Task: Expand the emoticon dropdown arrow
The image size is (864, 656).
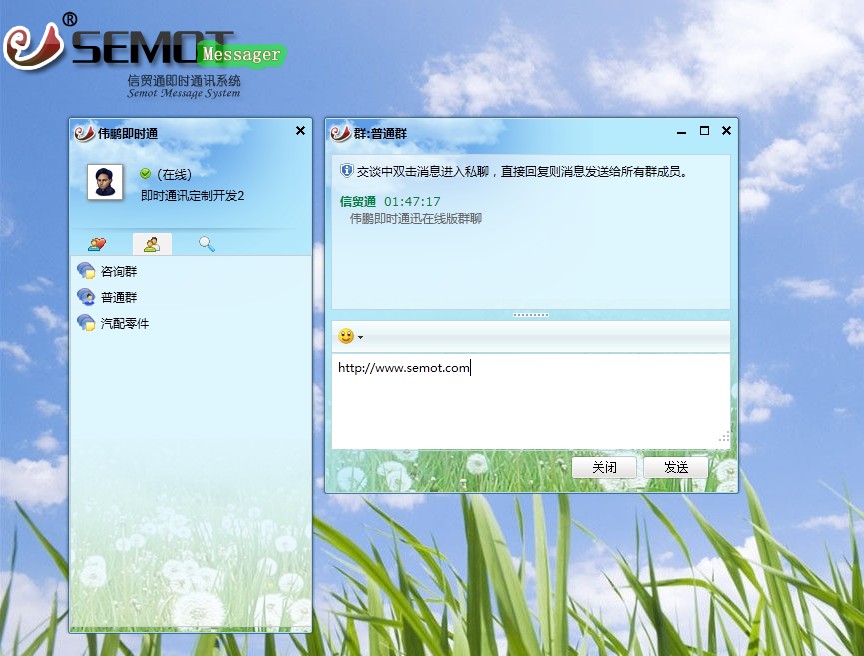Action: [360, 337]
